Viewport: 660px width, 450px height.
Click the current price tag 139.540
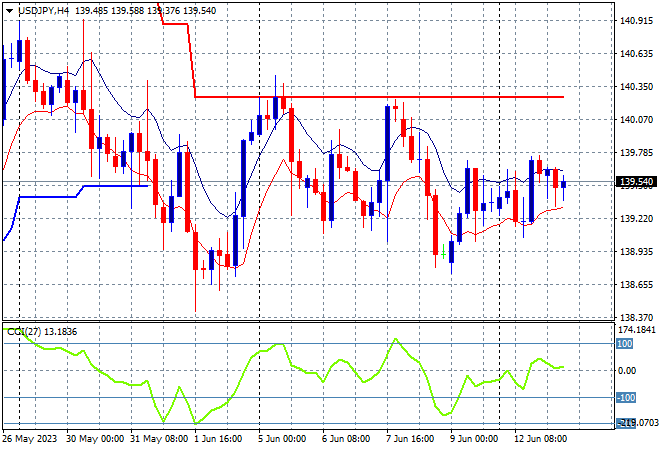point(636,182)
